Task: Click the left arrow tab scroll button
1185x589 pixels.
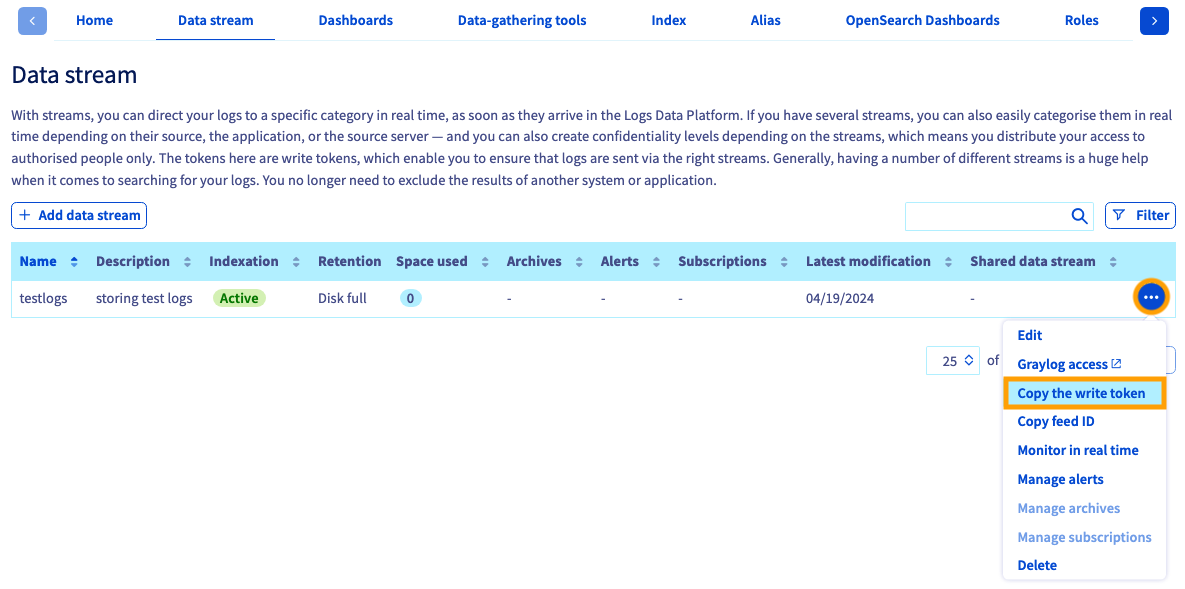Action: pyautogui.click(x=32, y=21)
